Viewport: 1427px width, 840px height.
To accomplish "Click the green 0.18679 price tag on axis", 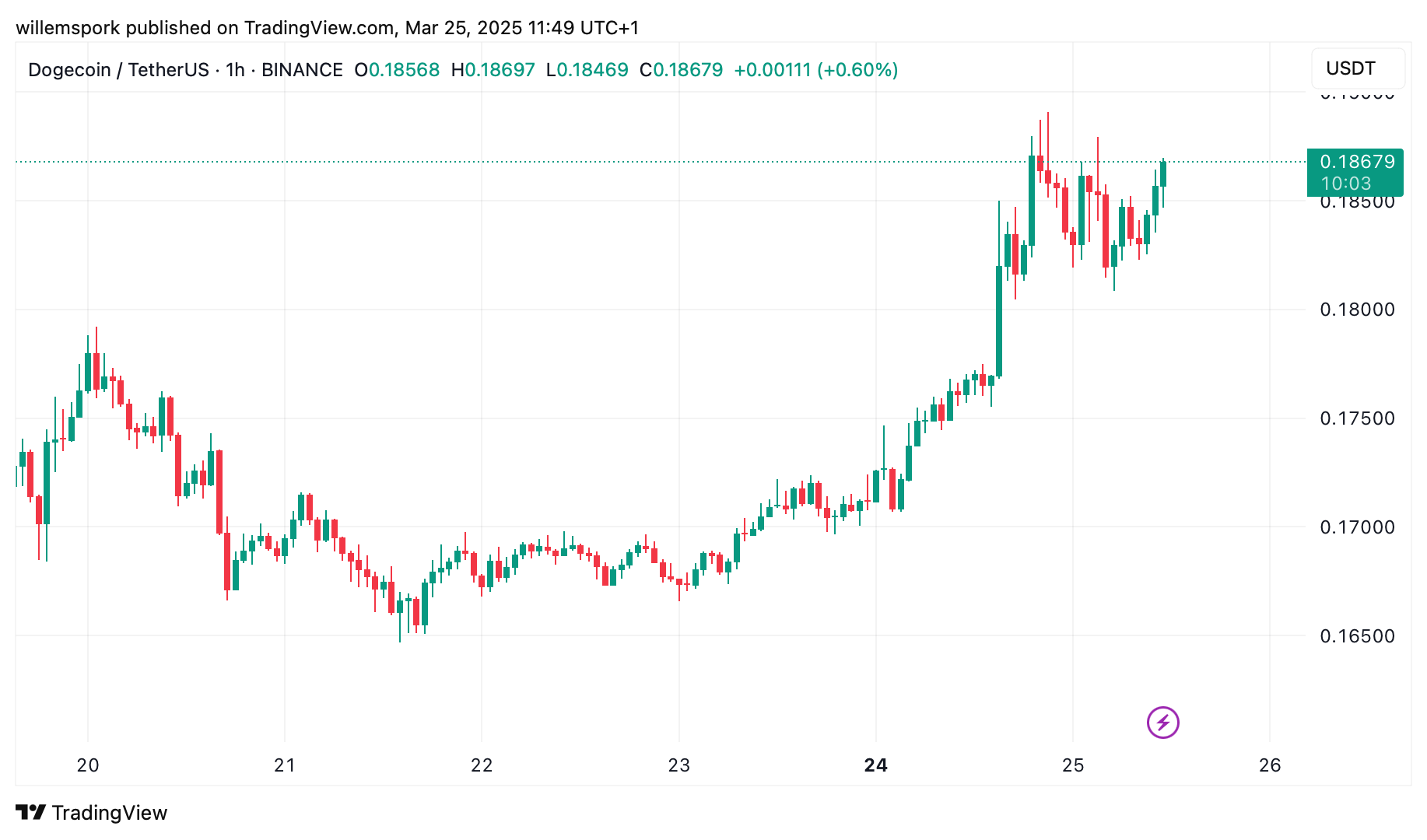I will click(1357, 162).
